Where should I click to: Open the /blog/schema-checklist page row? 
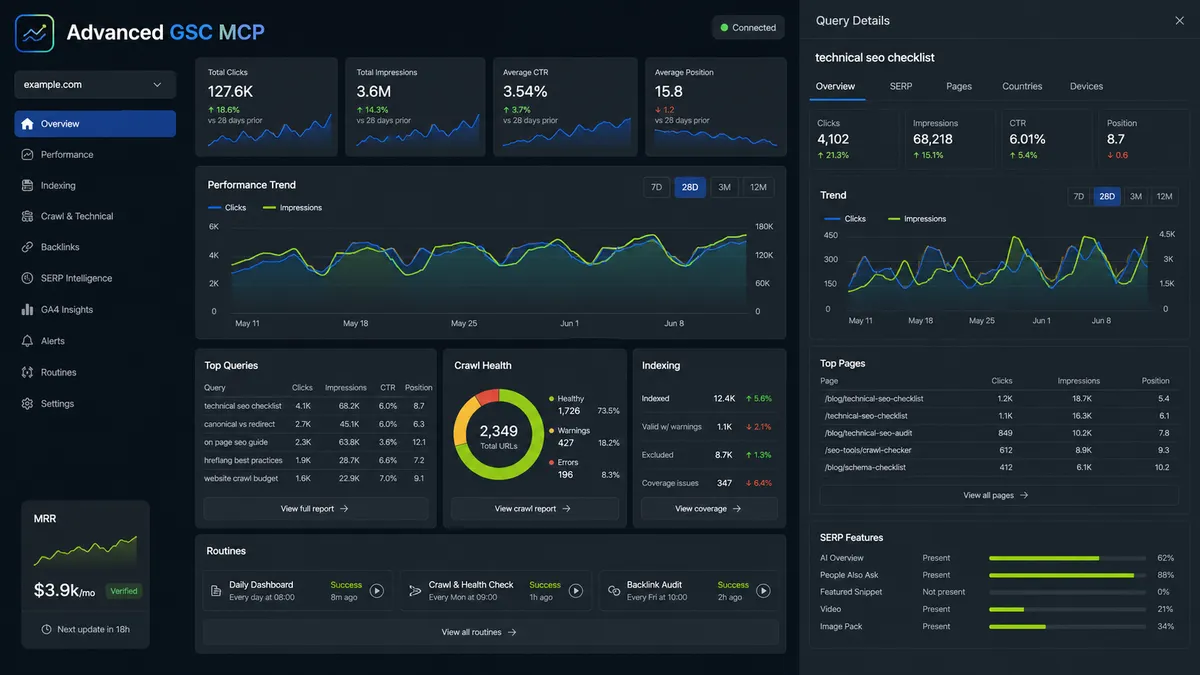997,467
